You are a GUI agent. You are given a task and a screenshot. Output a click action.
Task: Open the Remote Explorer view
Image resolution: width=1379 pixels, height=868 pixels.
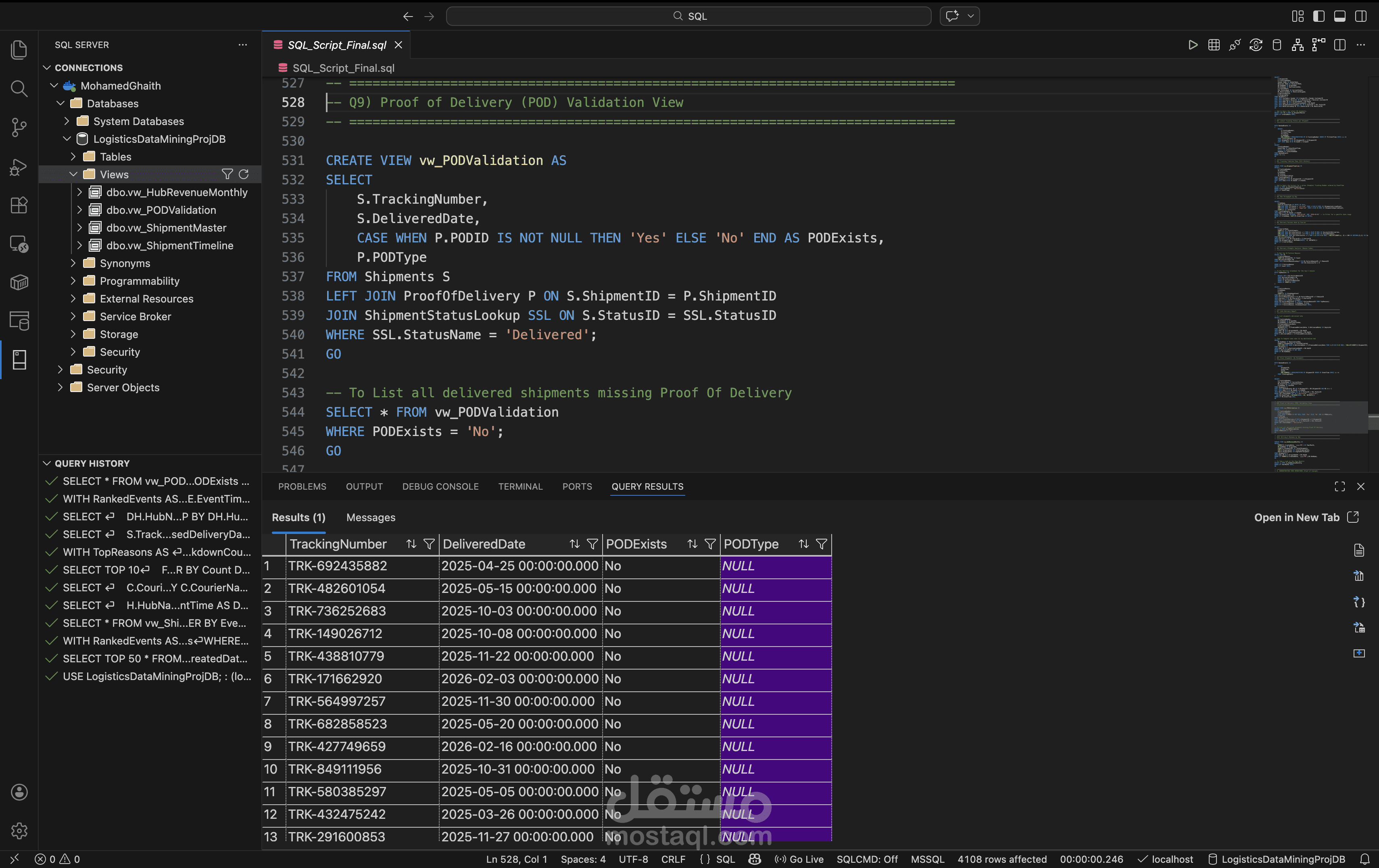click(x=19, y=244)
